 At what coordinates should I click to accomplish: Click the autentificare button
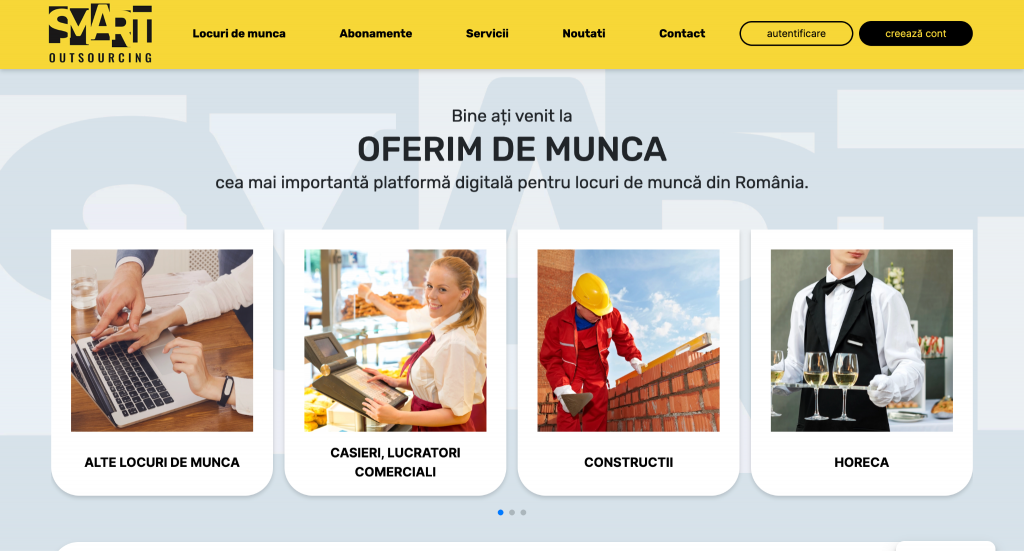[796, 33]
